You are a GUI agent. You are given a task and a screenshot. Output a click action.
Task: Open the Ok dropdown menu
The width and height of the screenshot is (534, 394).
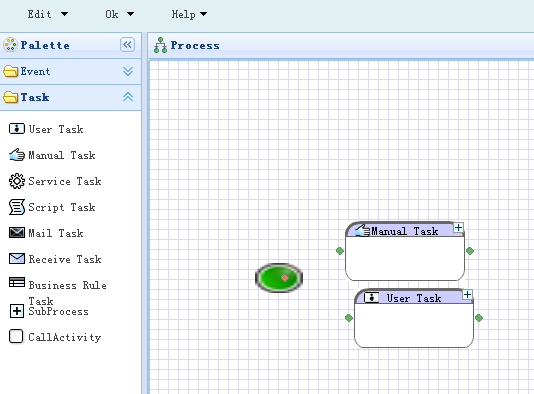tap(119, 14)
